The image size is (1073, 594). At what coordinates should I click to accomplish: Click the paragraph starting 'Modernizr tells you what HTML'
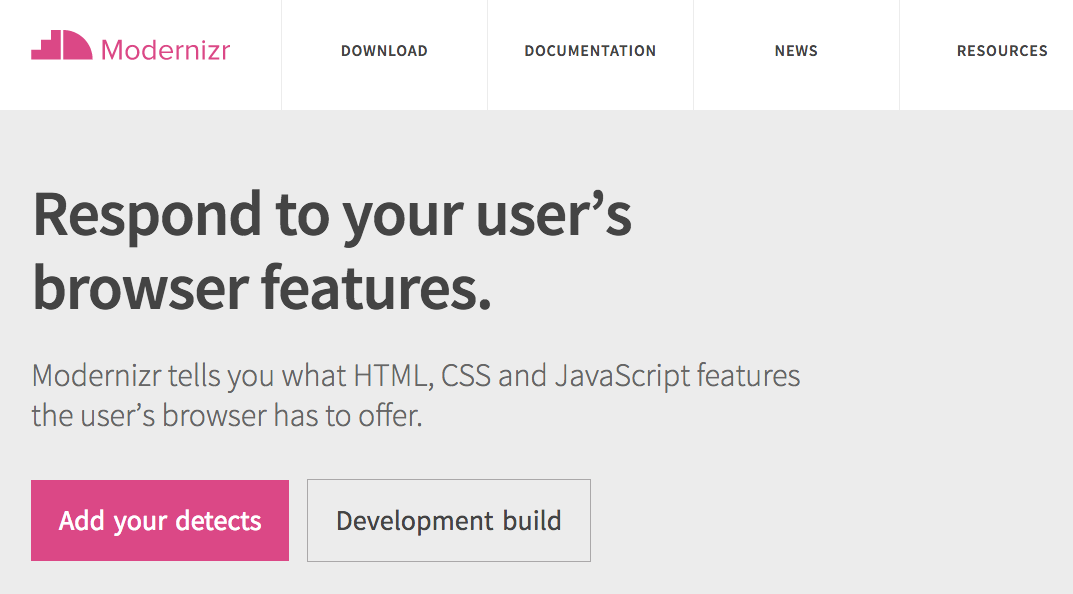[x=415, y=396]
